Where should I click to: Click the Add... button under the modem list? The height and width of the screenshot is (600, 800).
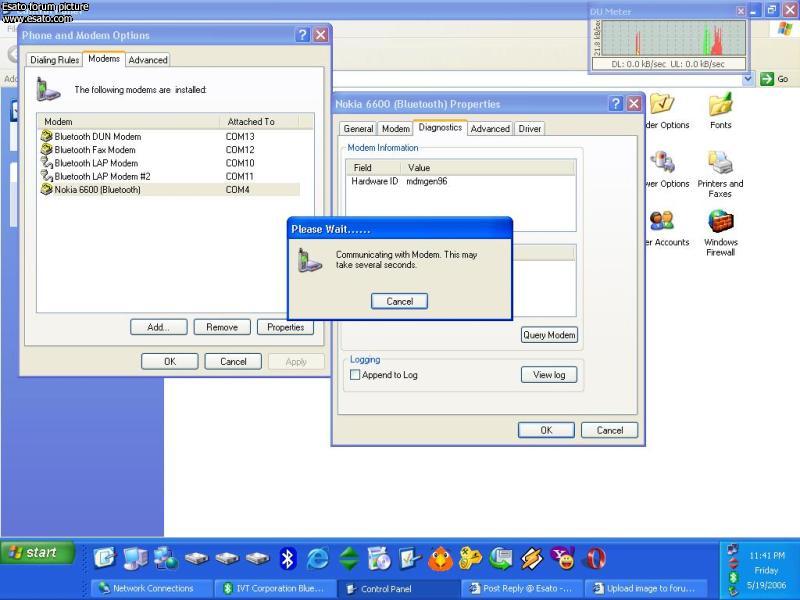[x=159, y=328]
